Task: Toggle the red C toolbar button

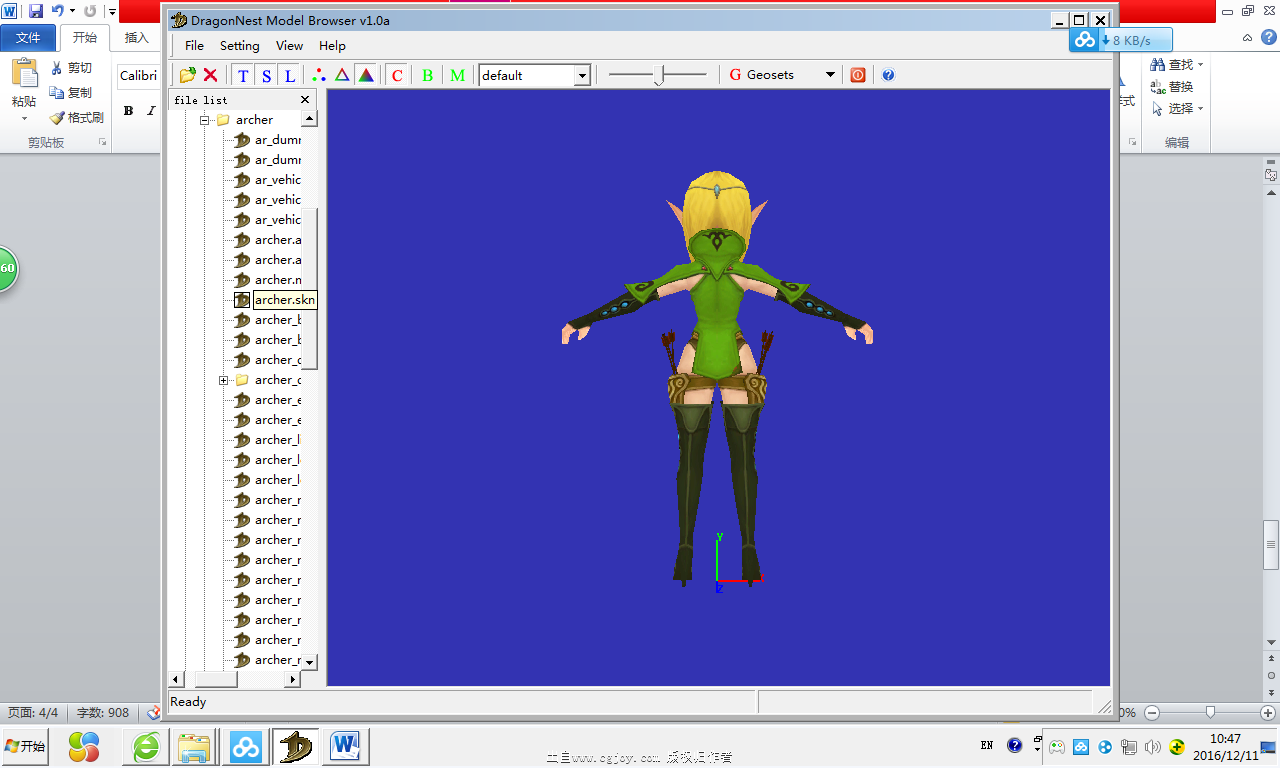Action: click(x=397, y=75)
